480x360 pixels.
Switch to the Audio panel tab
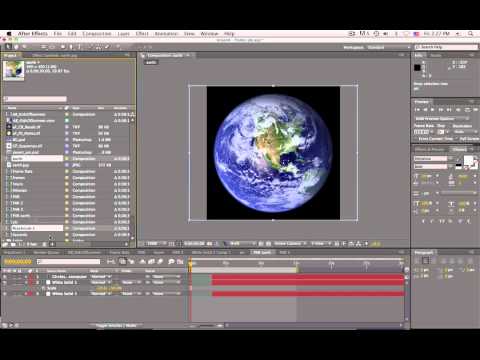436,55
